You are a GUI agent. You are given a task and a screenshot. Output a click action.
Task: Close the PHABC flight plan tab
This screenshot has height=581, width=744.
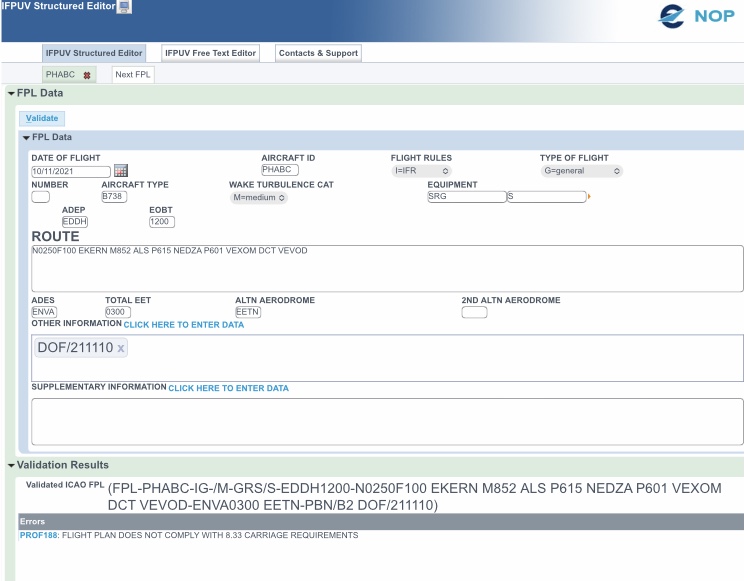coord(87,75)
